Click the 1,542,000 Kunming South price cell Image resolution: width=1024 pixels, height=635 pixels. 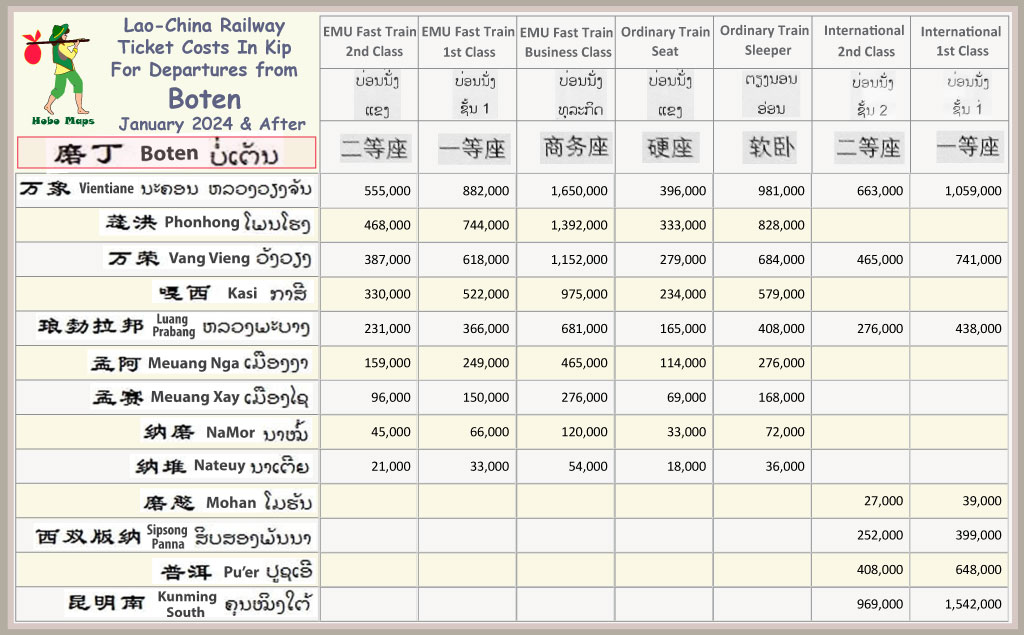[x=972, y=604]
